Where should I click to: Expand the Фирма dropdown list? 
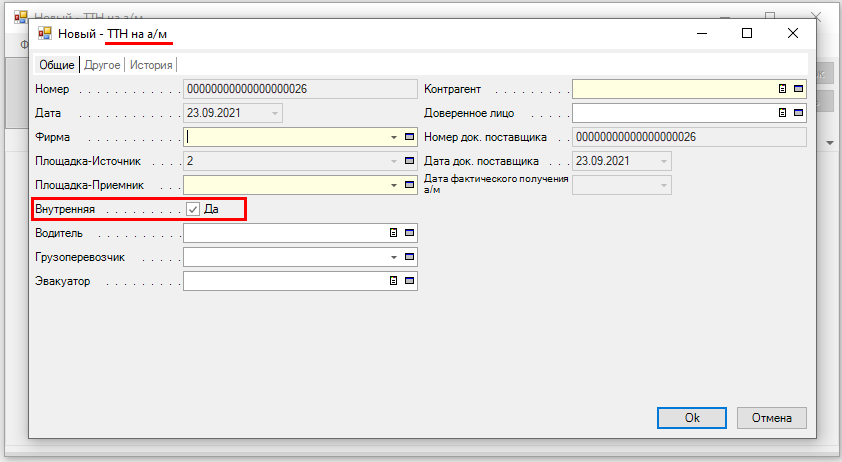click(x=394, y=137)
